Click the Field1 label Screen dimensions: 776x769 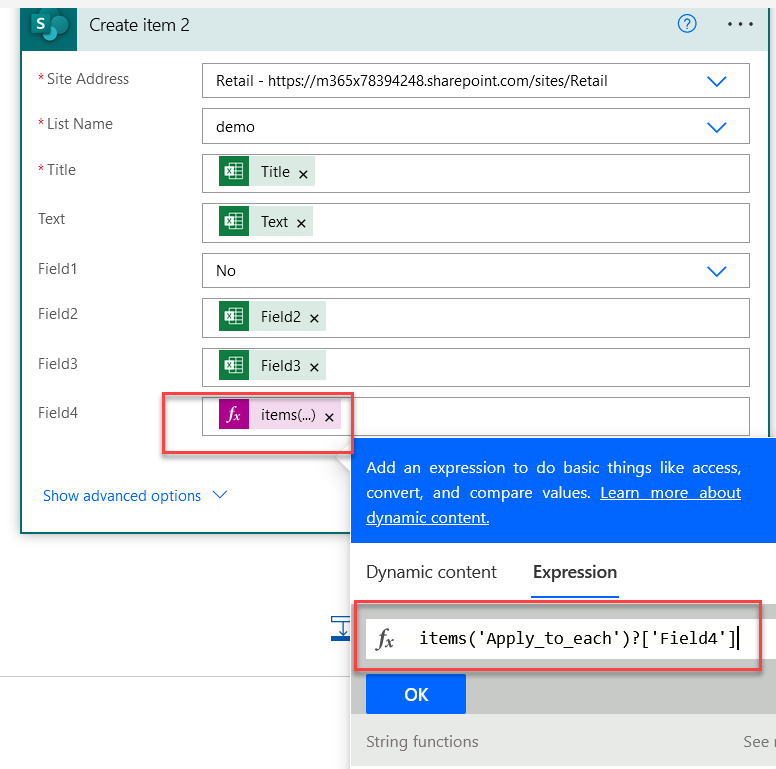pos(57,269)
